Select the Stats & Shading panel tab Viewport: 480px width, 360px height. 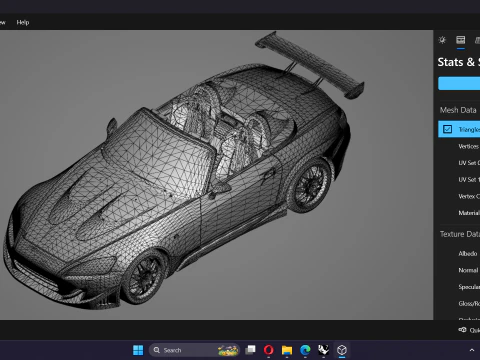click(461, 40)
